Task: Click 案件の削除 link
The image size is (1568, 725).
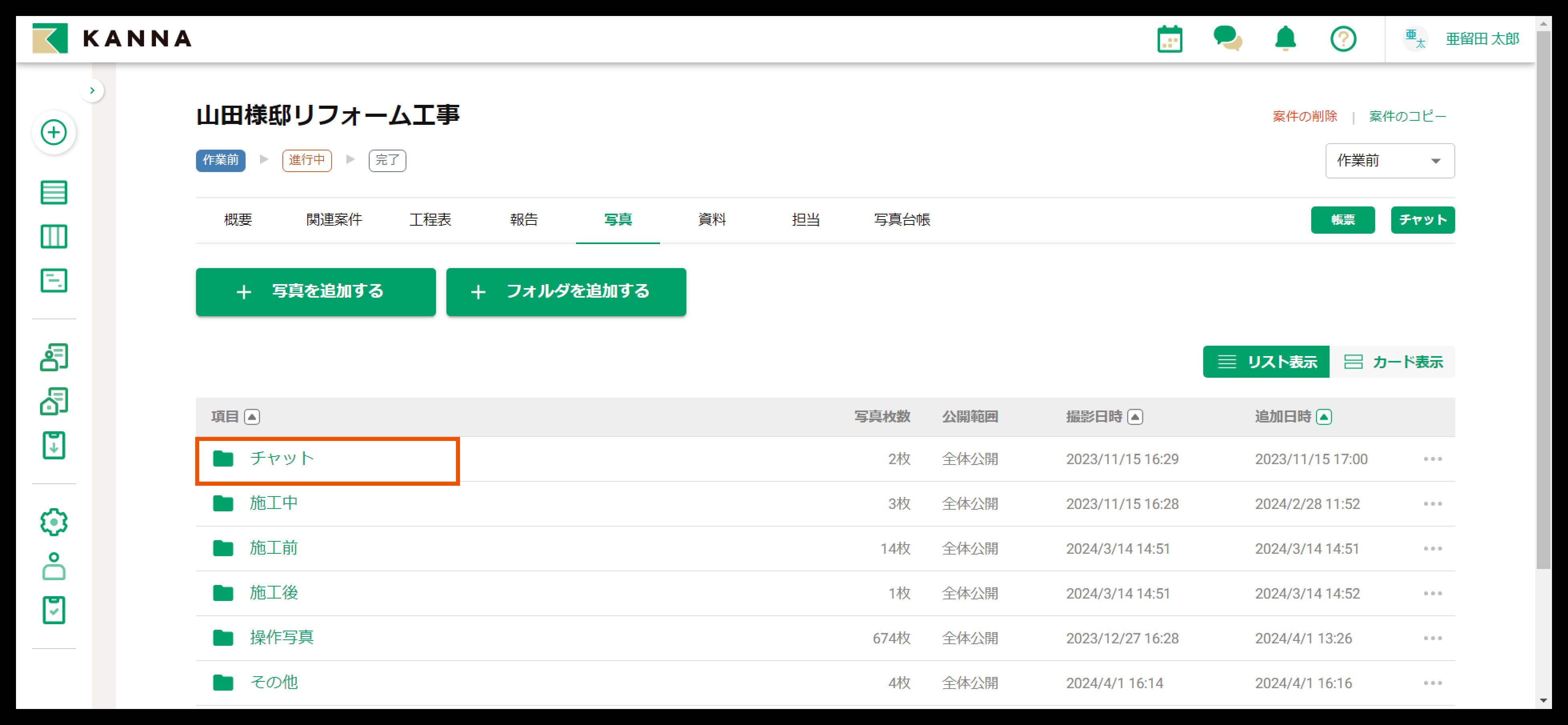Action: click(x=1304, y=116)
